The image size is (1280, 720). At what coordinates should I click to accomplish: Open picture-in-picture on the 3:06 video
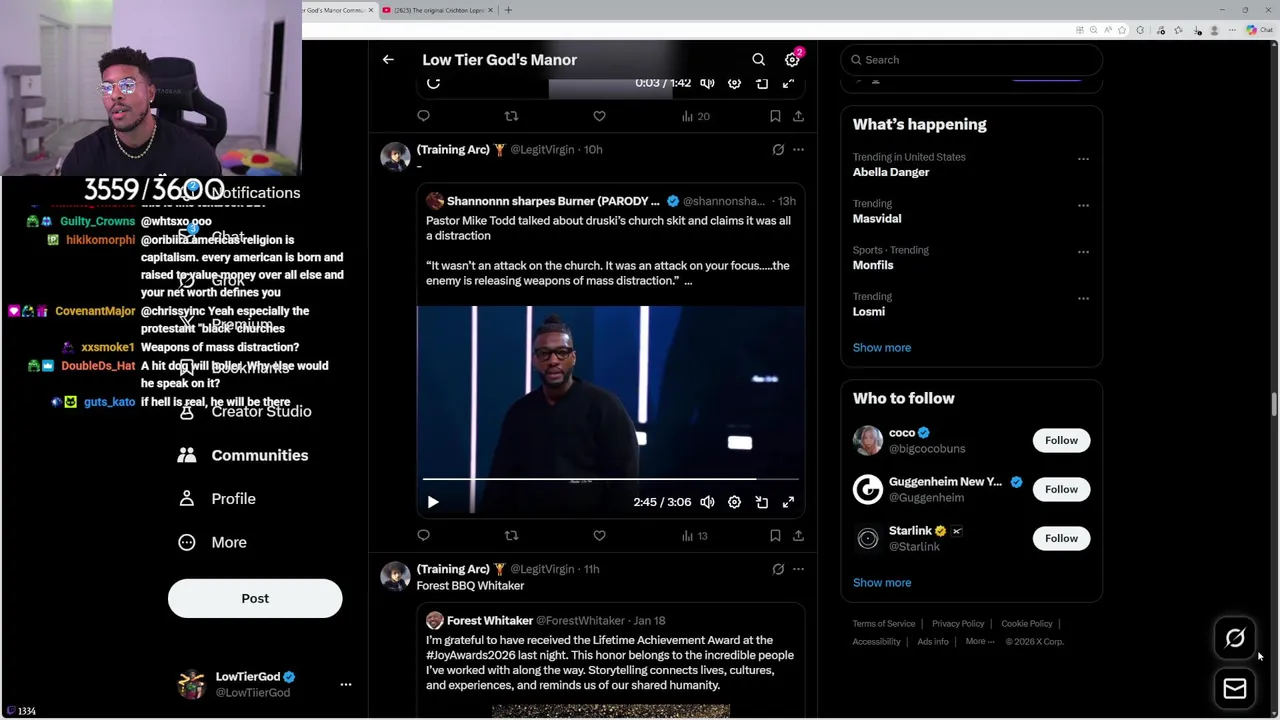[x=761, y=502]
